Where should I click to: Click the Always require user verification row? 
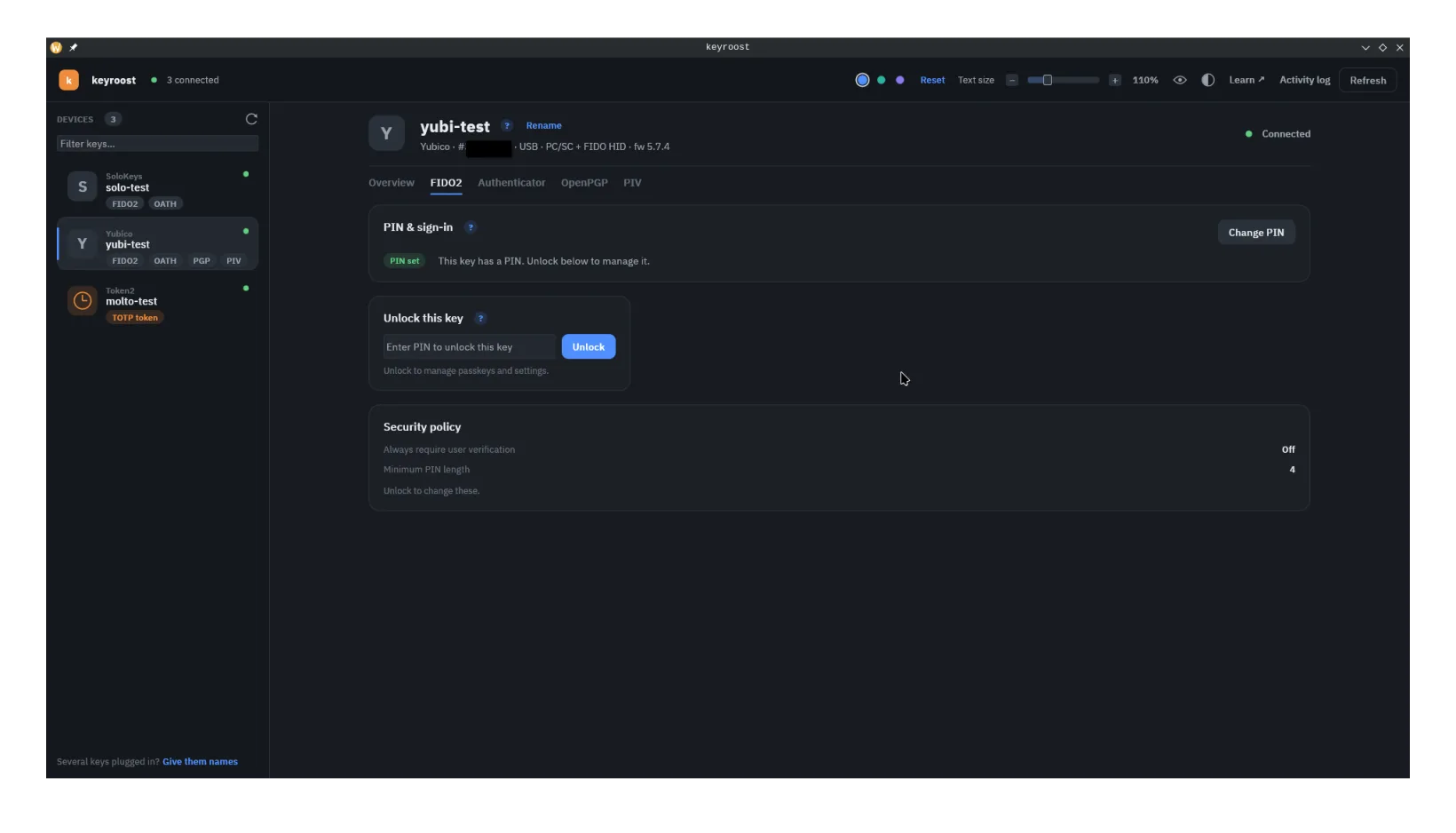(x=839, y=449)
